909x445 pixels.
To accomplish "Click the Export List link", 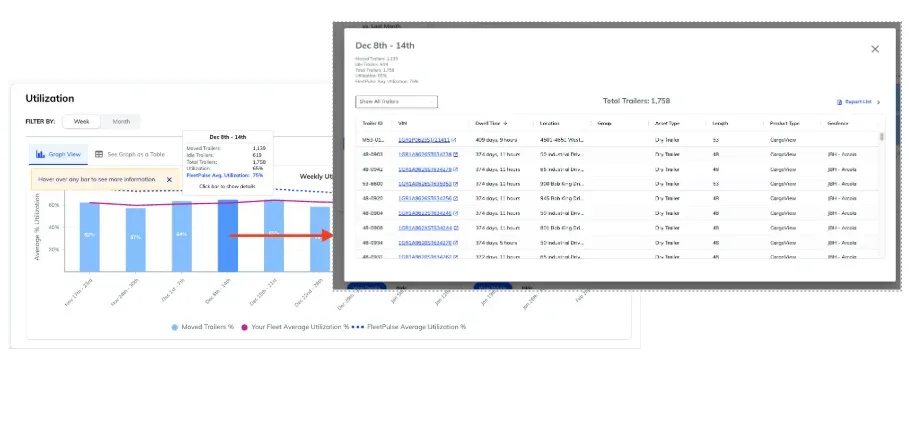I will 858,102.
